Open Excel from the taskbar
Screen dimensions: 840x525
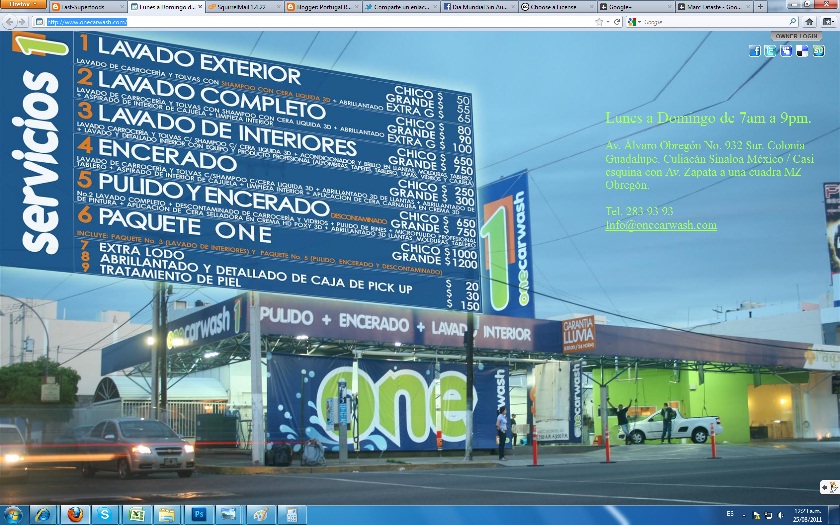[x=137, y=515]
